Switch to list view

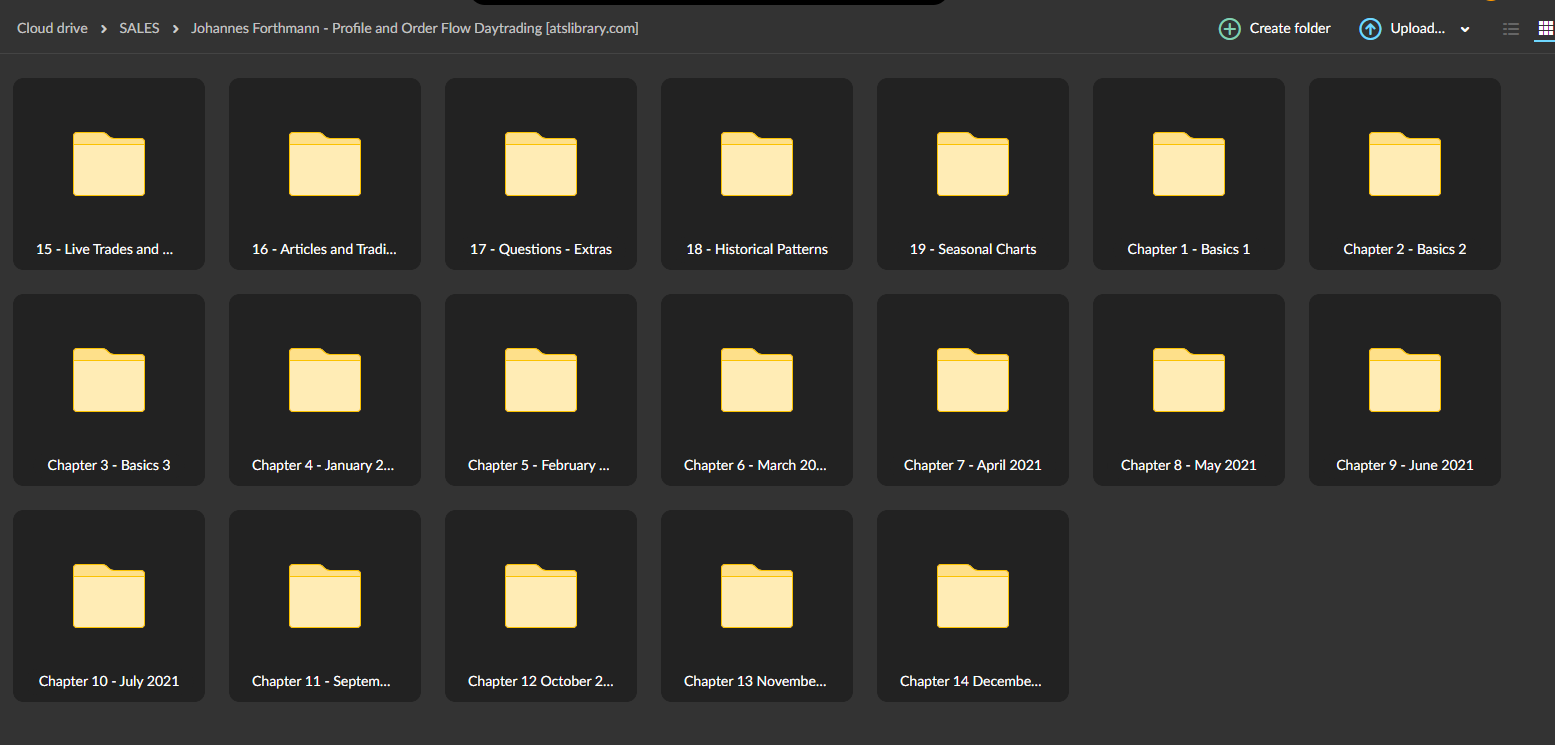(1511, 29)
